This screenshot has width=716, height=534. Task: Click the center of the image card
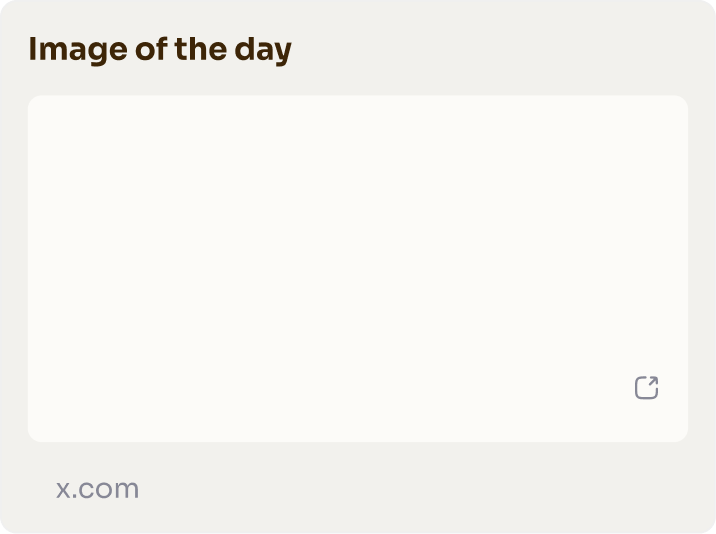click(357, 268)
